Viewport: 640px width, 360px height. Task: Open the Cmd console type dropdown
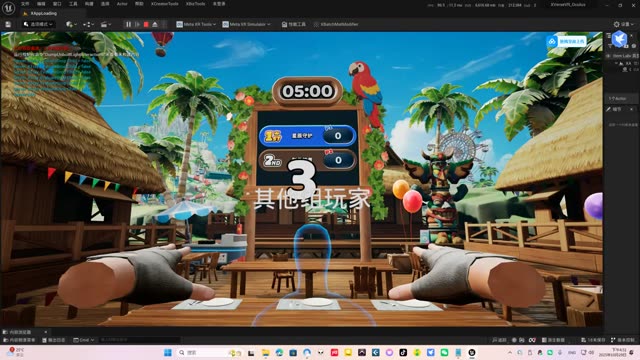click(84, 340)
